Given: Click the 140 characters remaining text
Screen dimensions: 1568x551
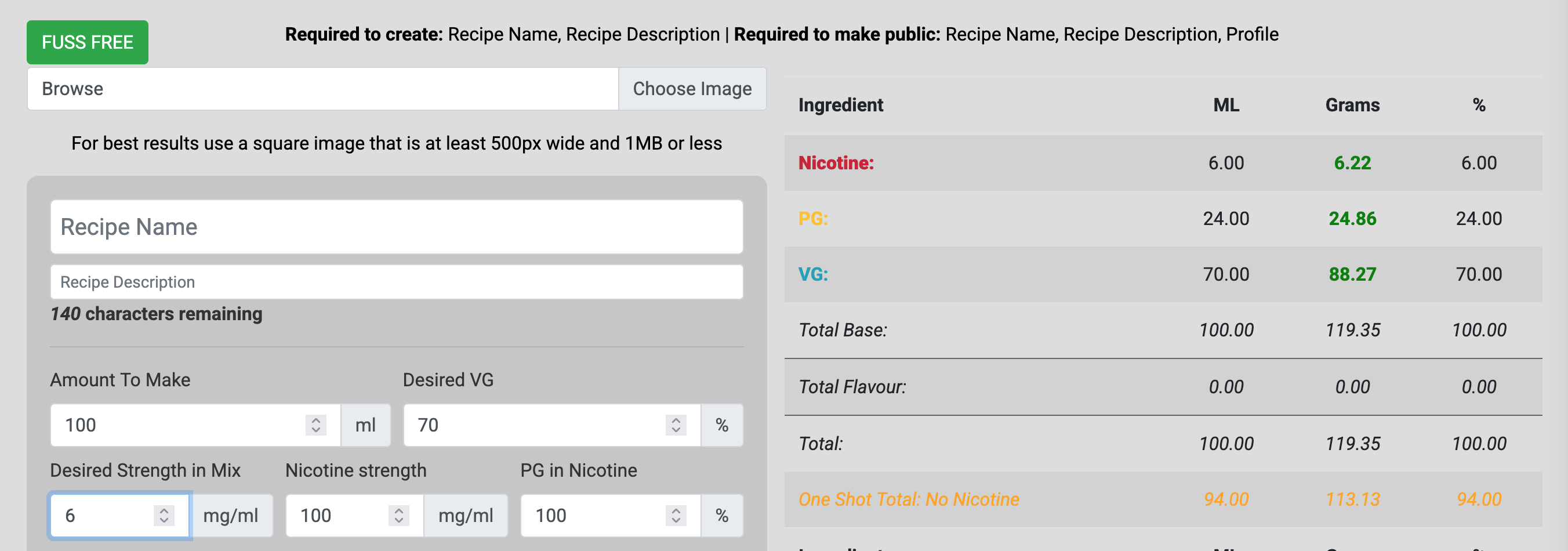Looking at the screenshot, I should coord(157,314).
